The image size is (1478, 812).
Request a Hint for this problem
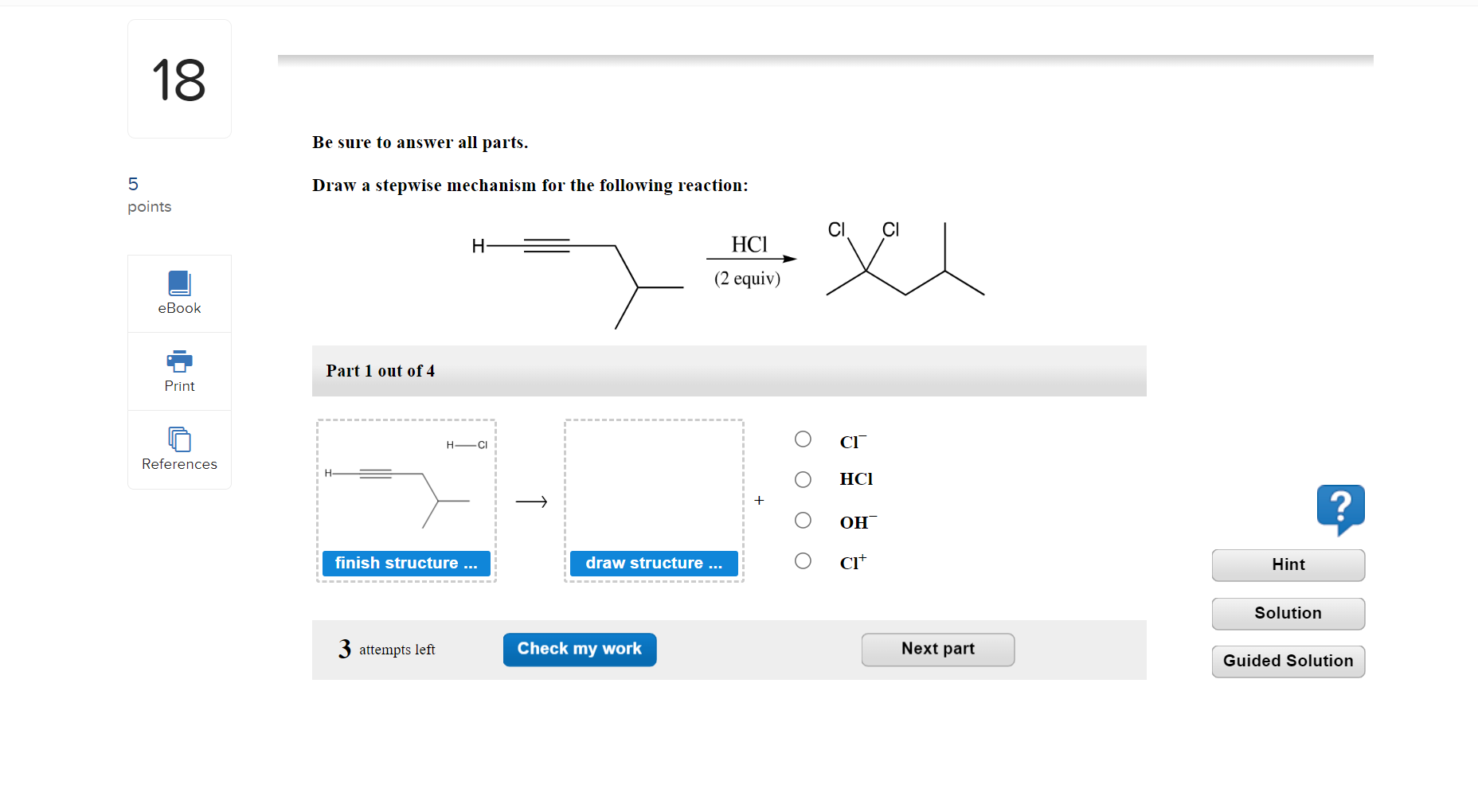[1288, 564]
